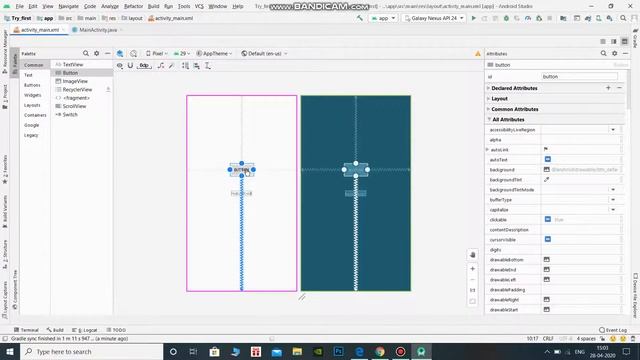Collapse the All Attributes section
This screenshot has height=360, width=640.
489,120
